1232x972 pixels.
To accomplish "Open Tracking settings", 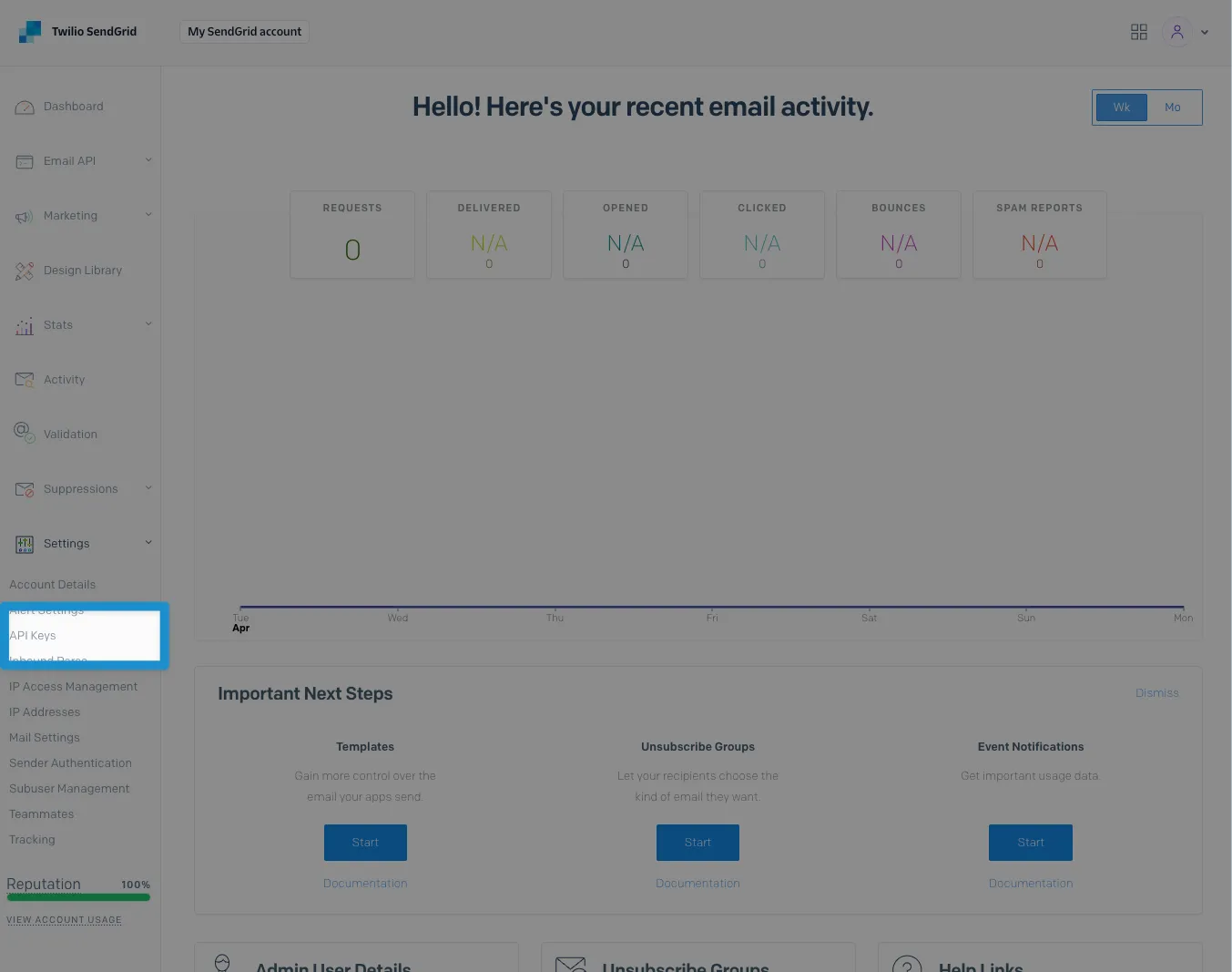I will point(32,840).
